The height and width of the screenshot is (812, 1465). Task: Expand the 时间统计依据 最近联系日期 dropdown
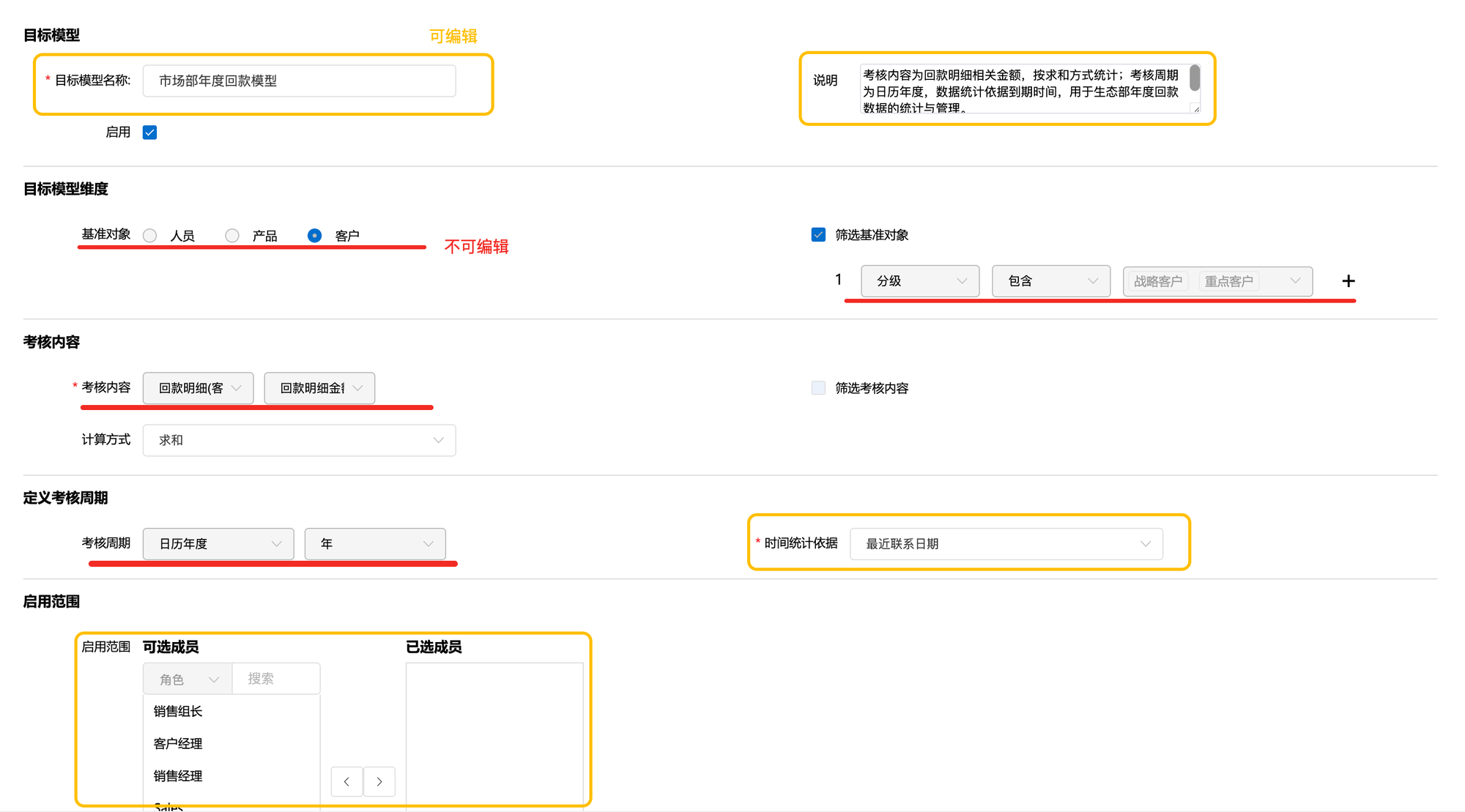click(1006, 544)
